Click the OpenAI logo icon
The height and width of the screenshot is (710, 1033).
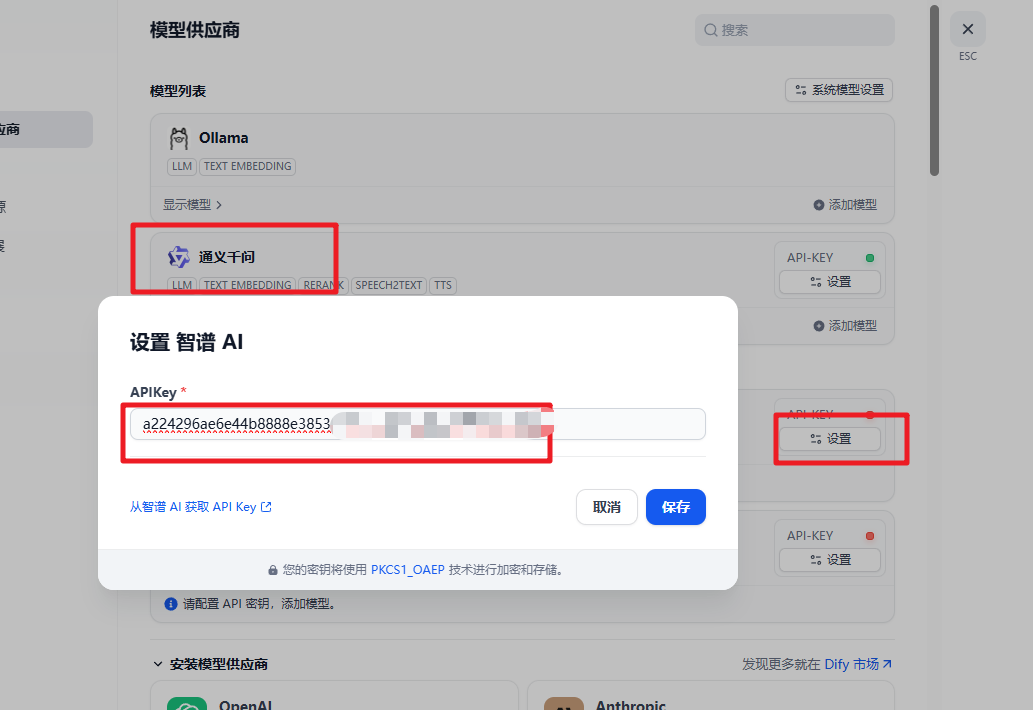187,703
